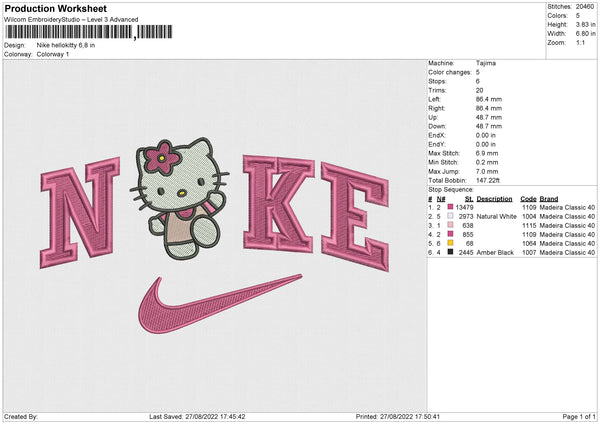Click thread code 1115
The height and width of the screenshot is (424, 600).
coord(529,225)
